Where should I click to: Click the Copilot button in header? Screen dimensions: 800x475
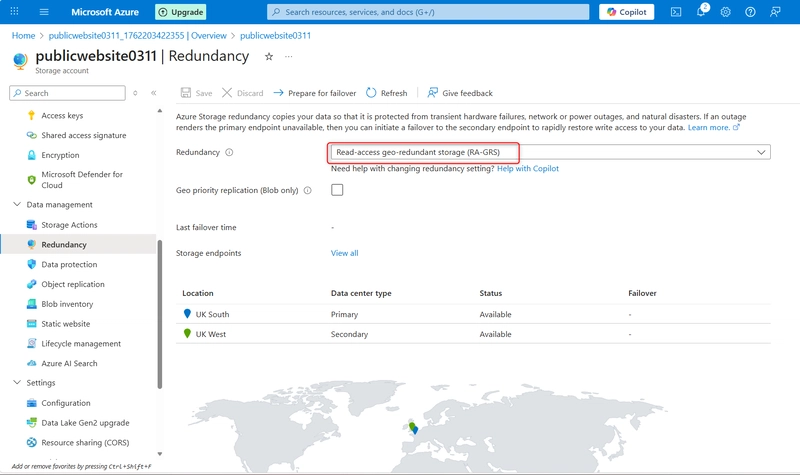(627, 12)
